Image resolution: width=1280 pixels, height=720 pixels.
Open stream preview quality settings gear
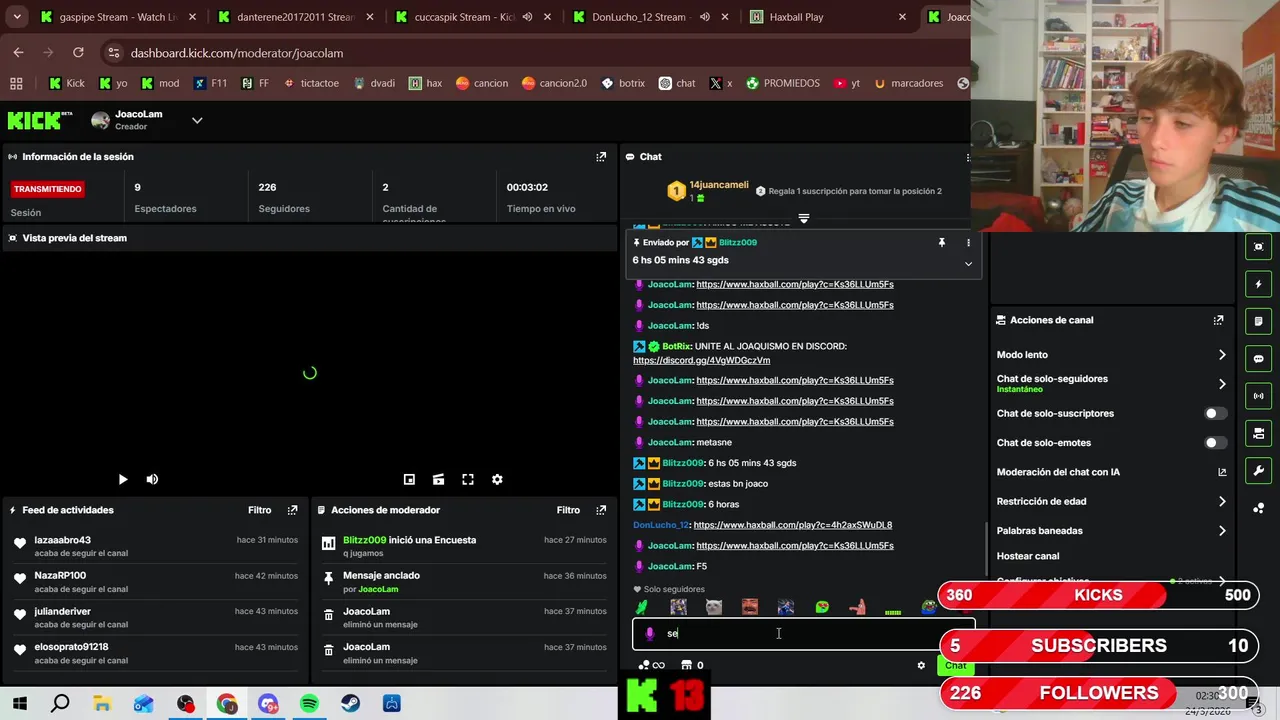(x=497, y=480)
